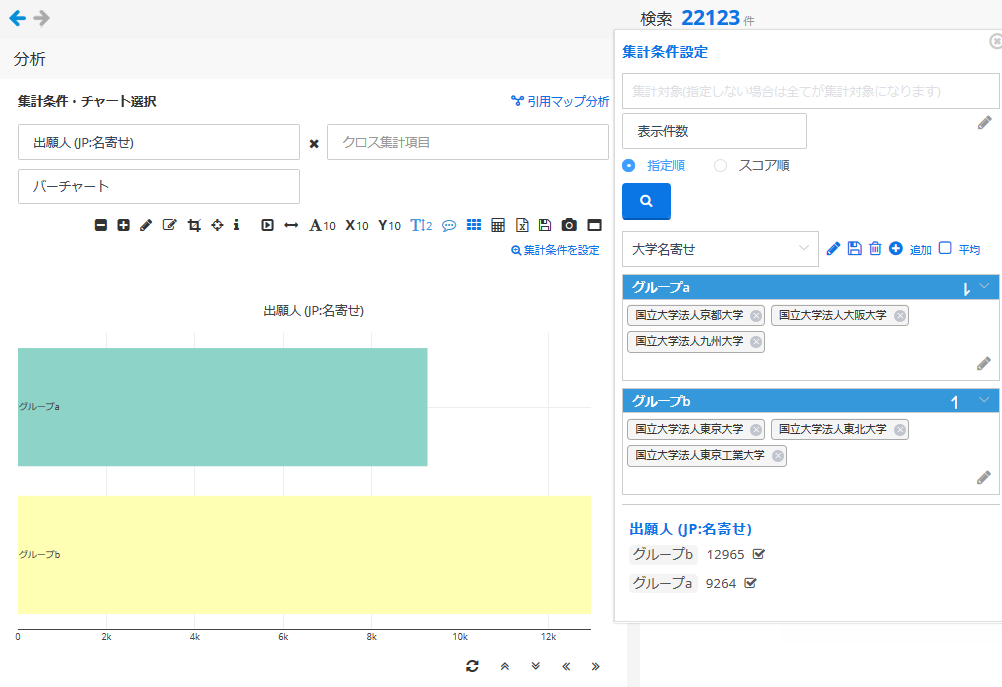
Task: Click the crosshair move icon in chart toolbar
Action: [x=217, y=225]
